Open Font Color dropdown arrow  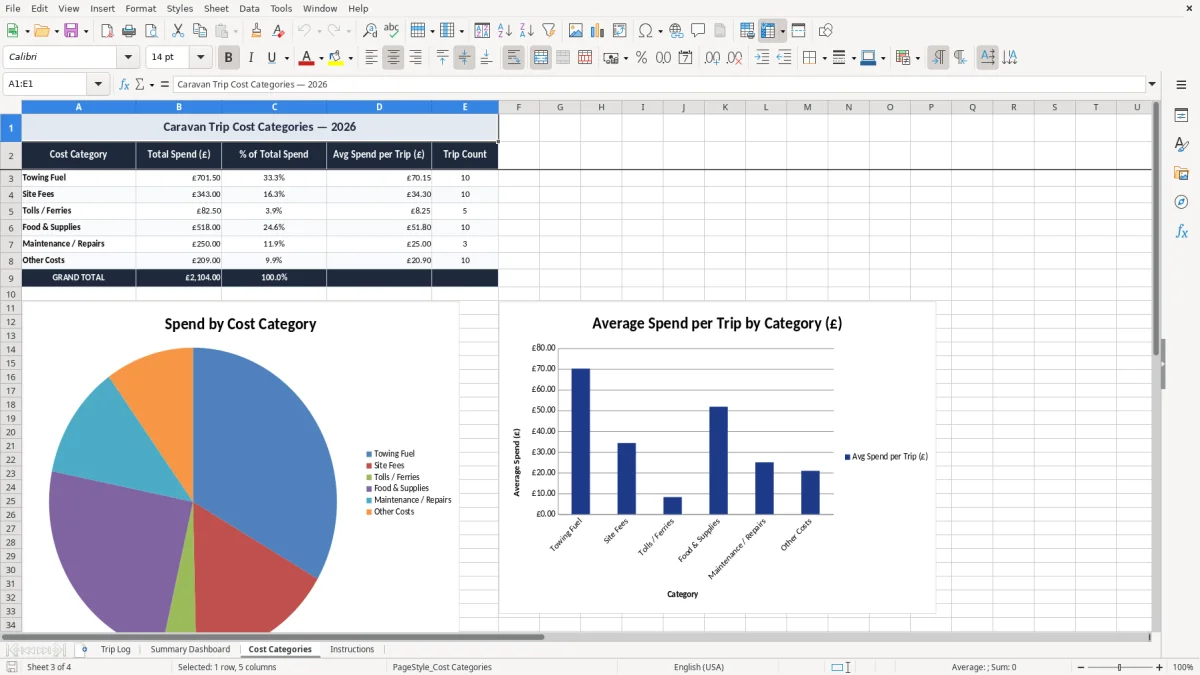[x=321, y=58]
